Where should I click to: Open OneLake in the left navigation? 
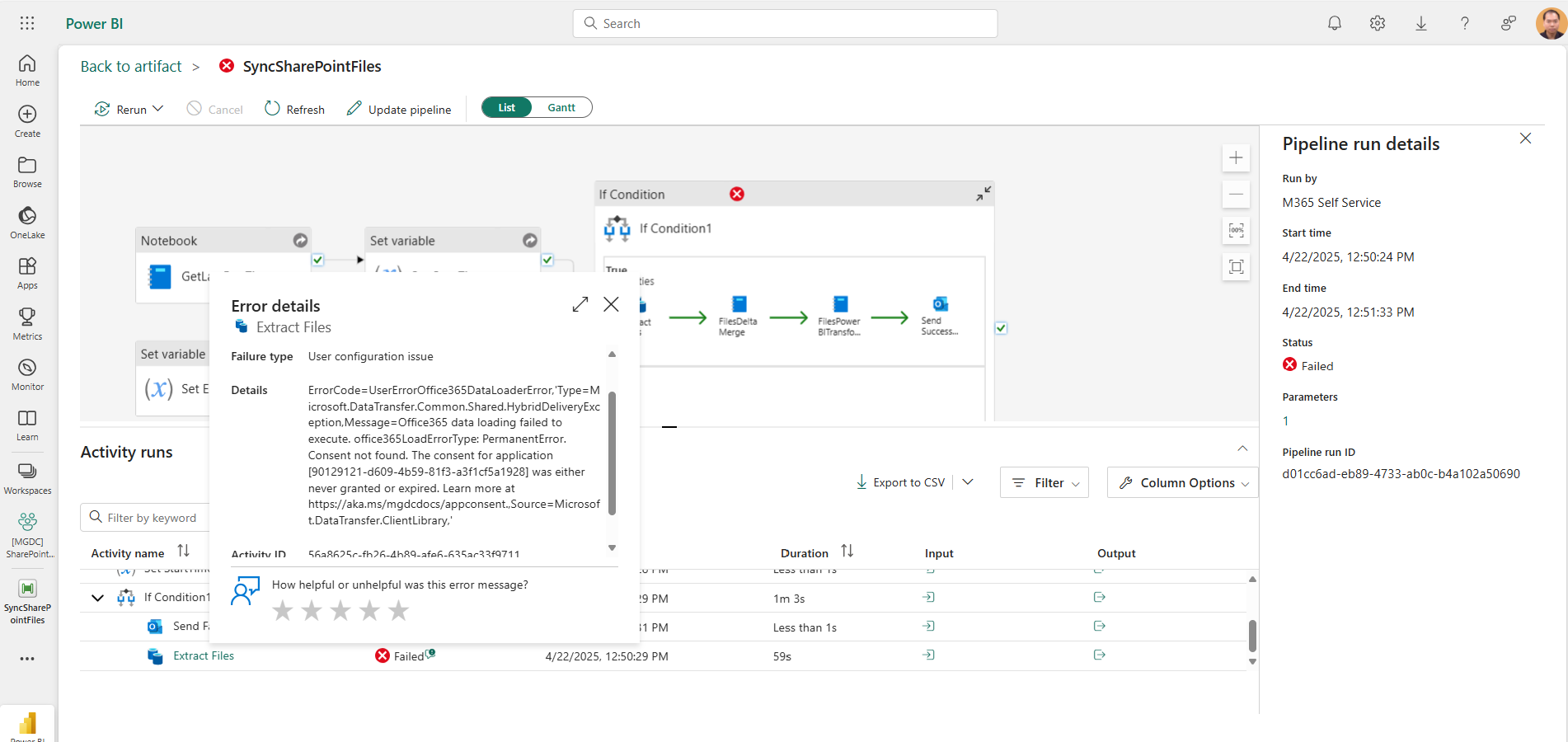tap(27, 223)
